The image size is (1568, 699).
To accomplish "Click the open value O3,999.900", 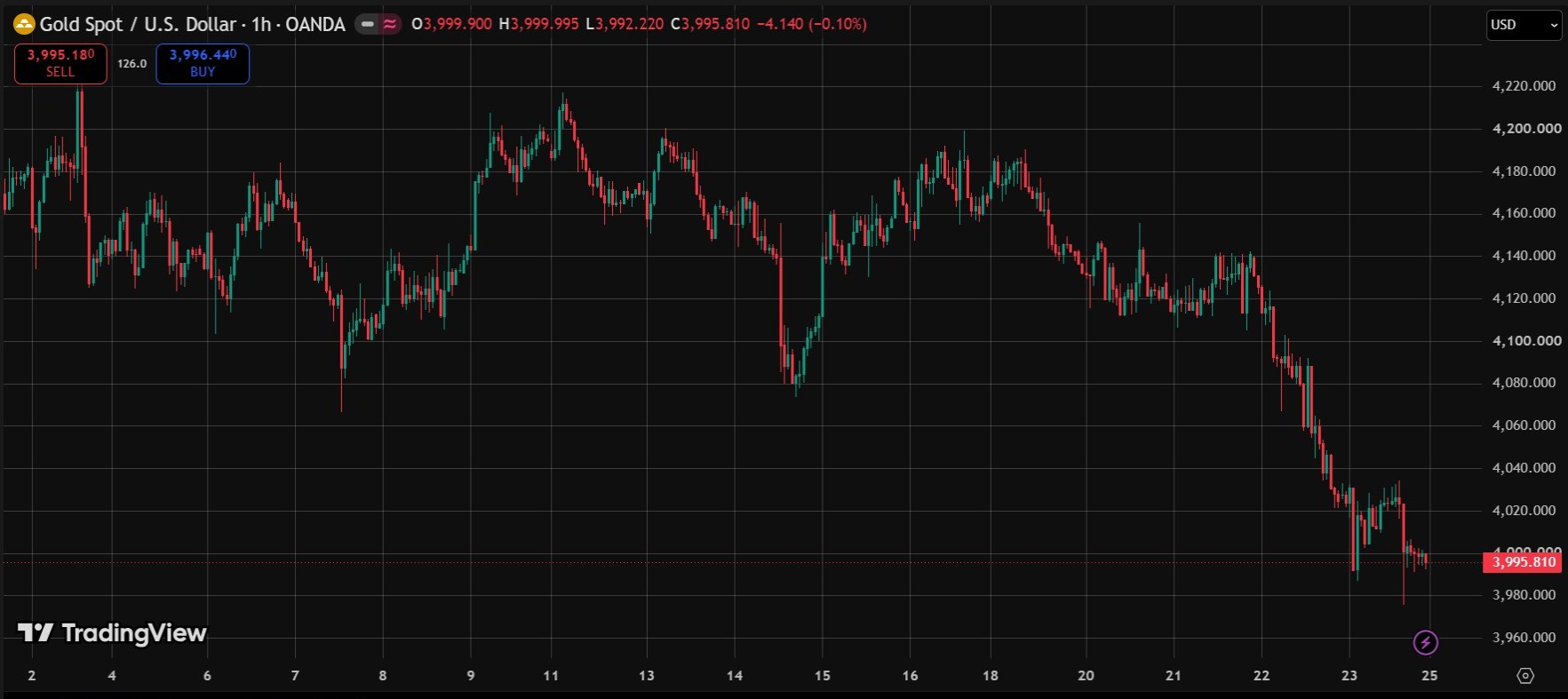I will click(451, 24).
